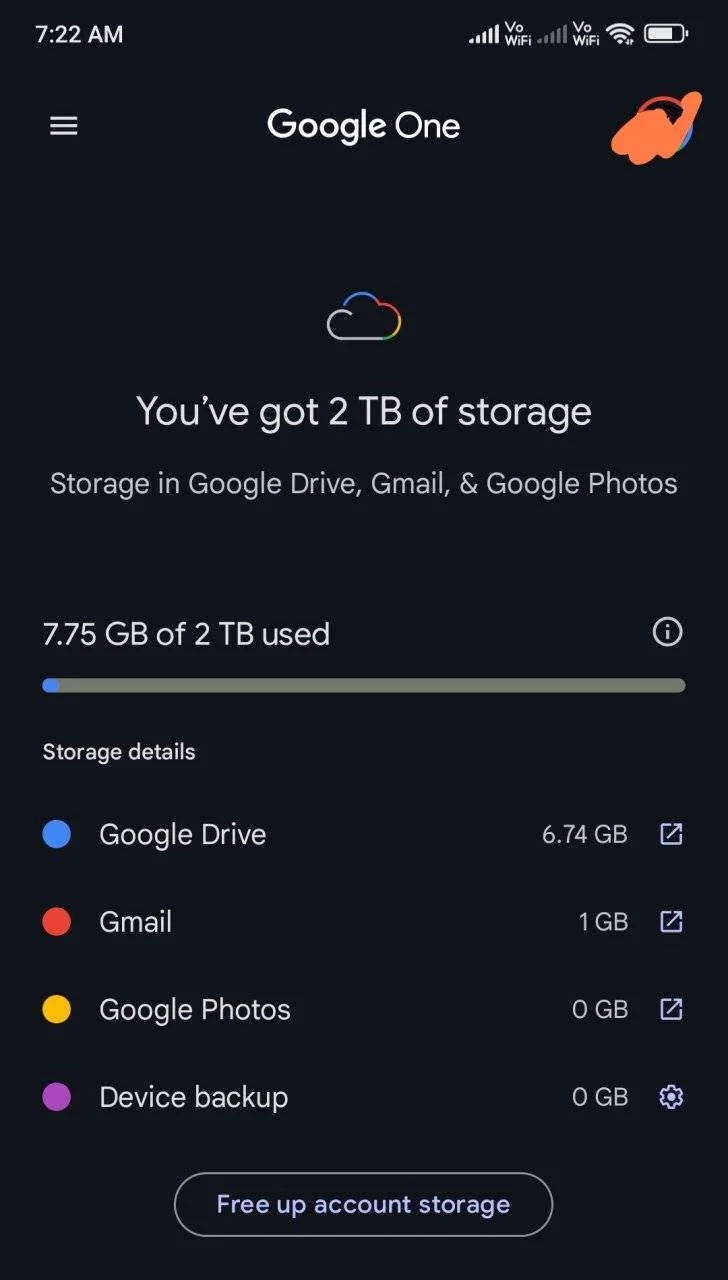Open Google Photos external link icon
This screenshot has width=728, height=1280.
point(671,1009)
